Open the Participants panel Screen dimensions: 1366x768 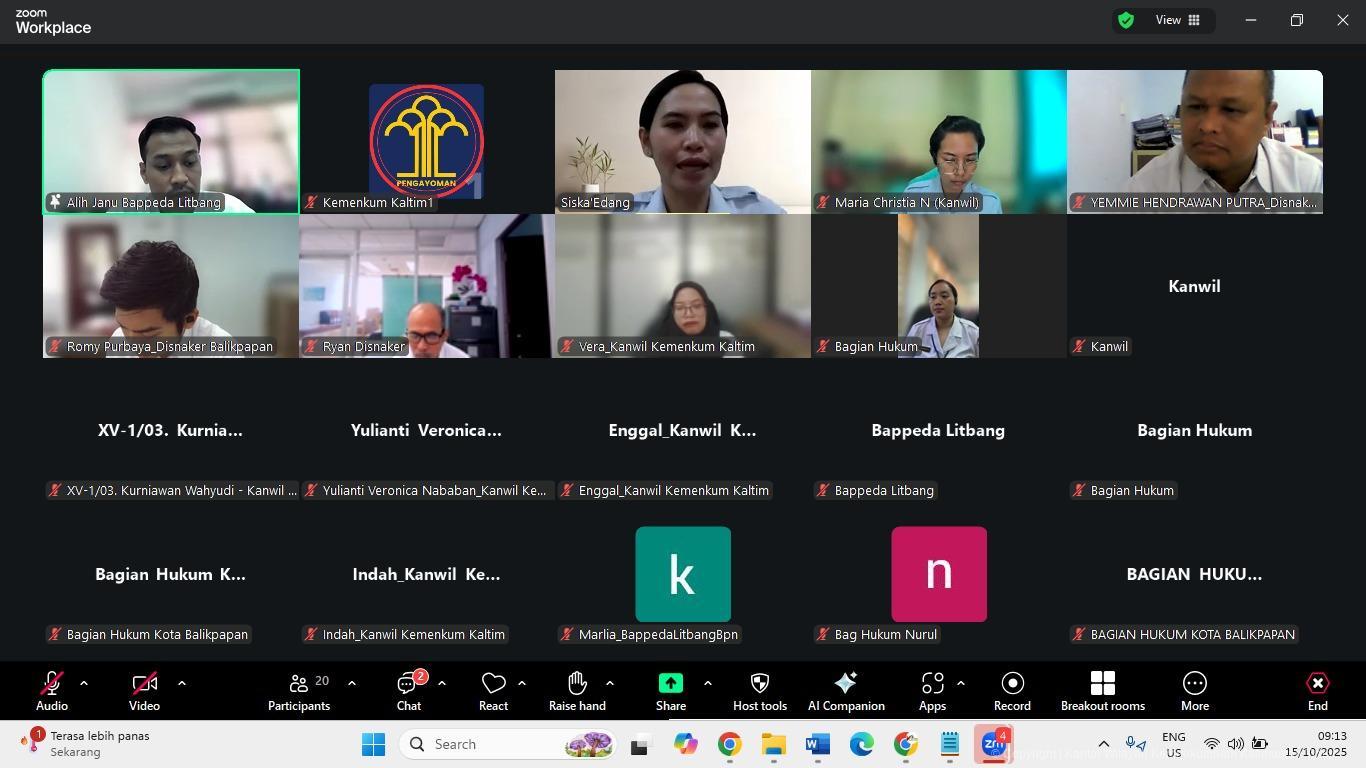pyautogui.click(x=298, y=691)
